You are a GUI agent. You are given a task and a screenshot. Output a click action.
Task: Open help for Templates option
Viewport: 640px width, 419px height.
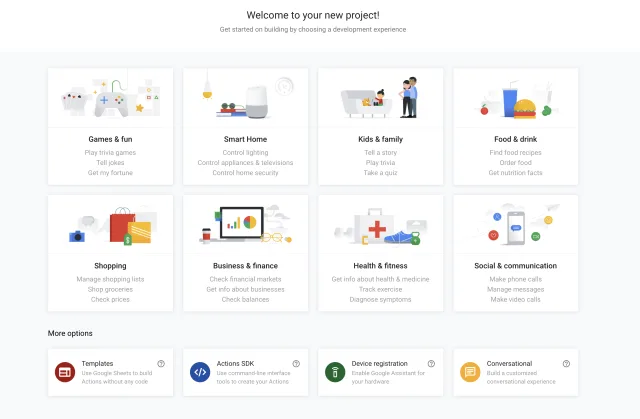[161, 364]
